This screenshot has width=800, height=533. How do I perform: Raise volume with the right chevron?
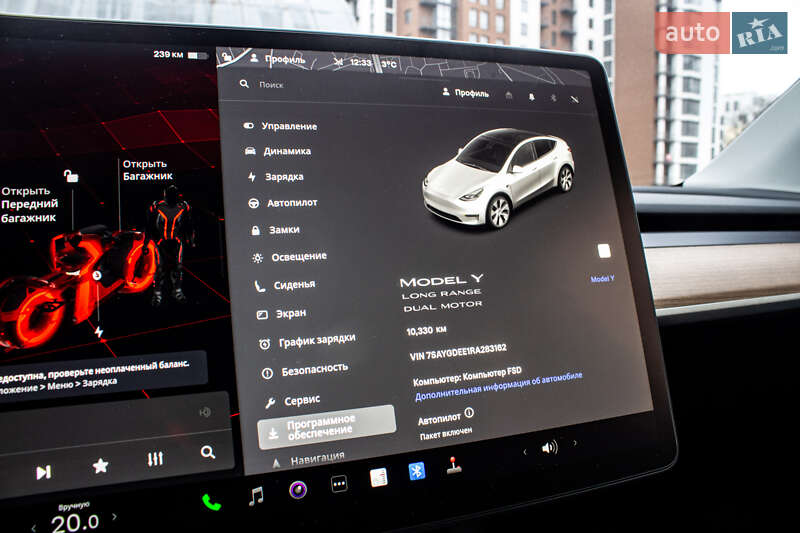(576, 443)
